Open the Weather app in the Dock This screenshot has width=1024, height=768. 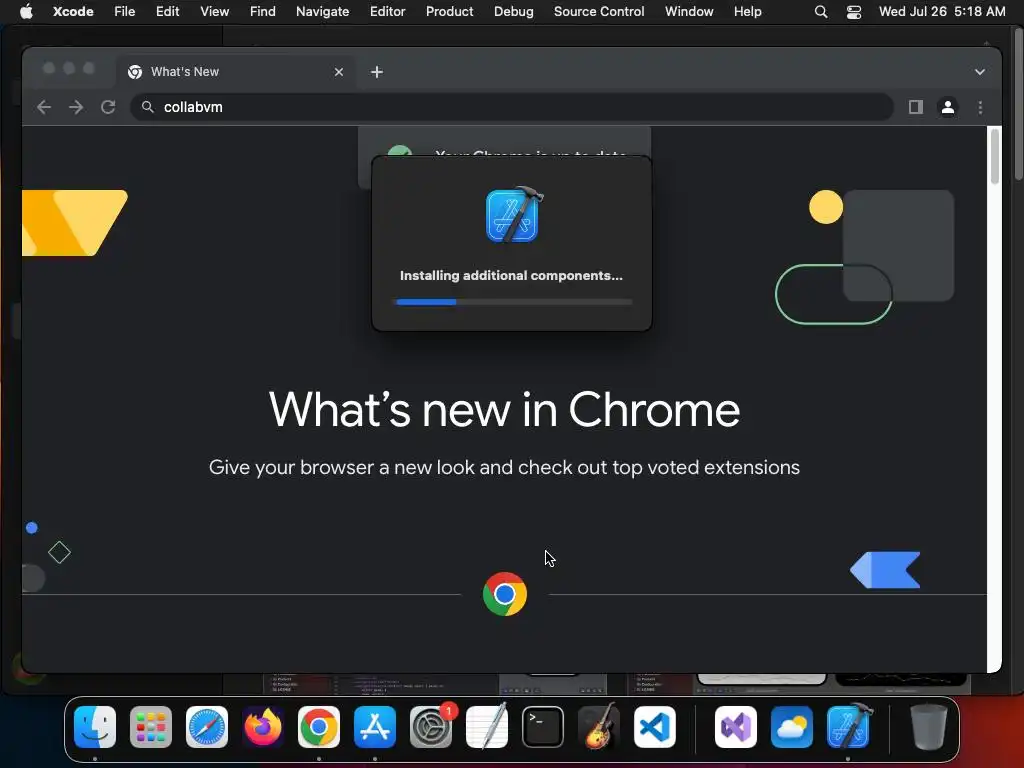point(792,727)
